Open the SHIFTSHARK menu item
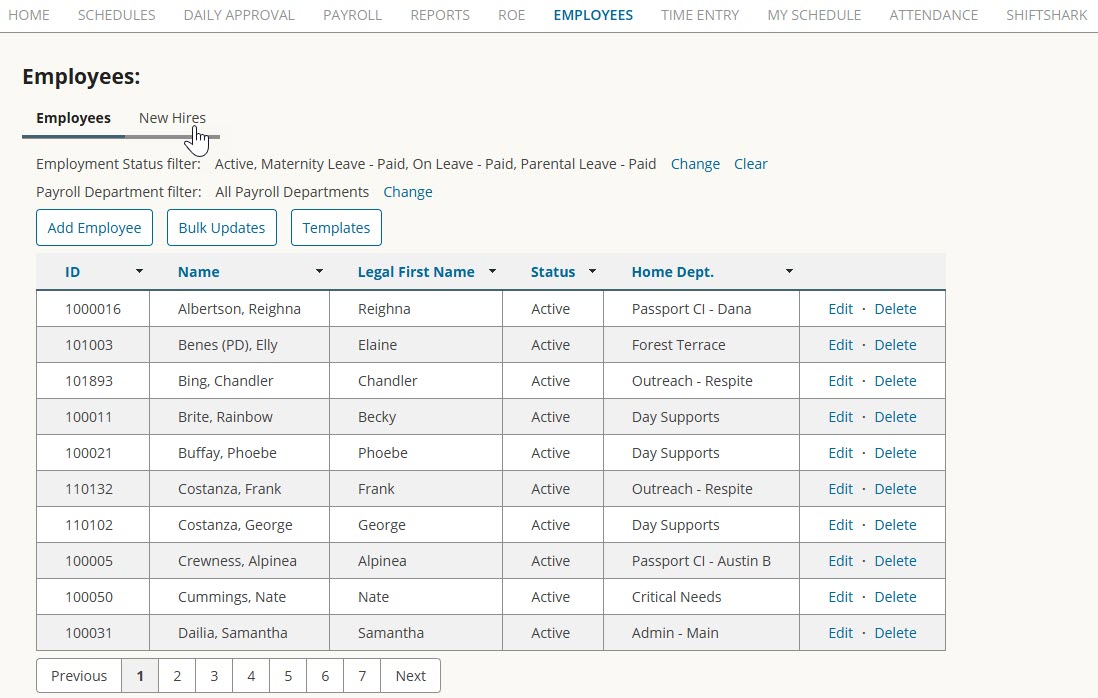 click(1046, 15)
